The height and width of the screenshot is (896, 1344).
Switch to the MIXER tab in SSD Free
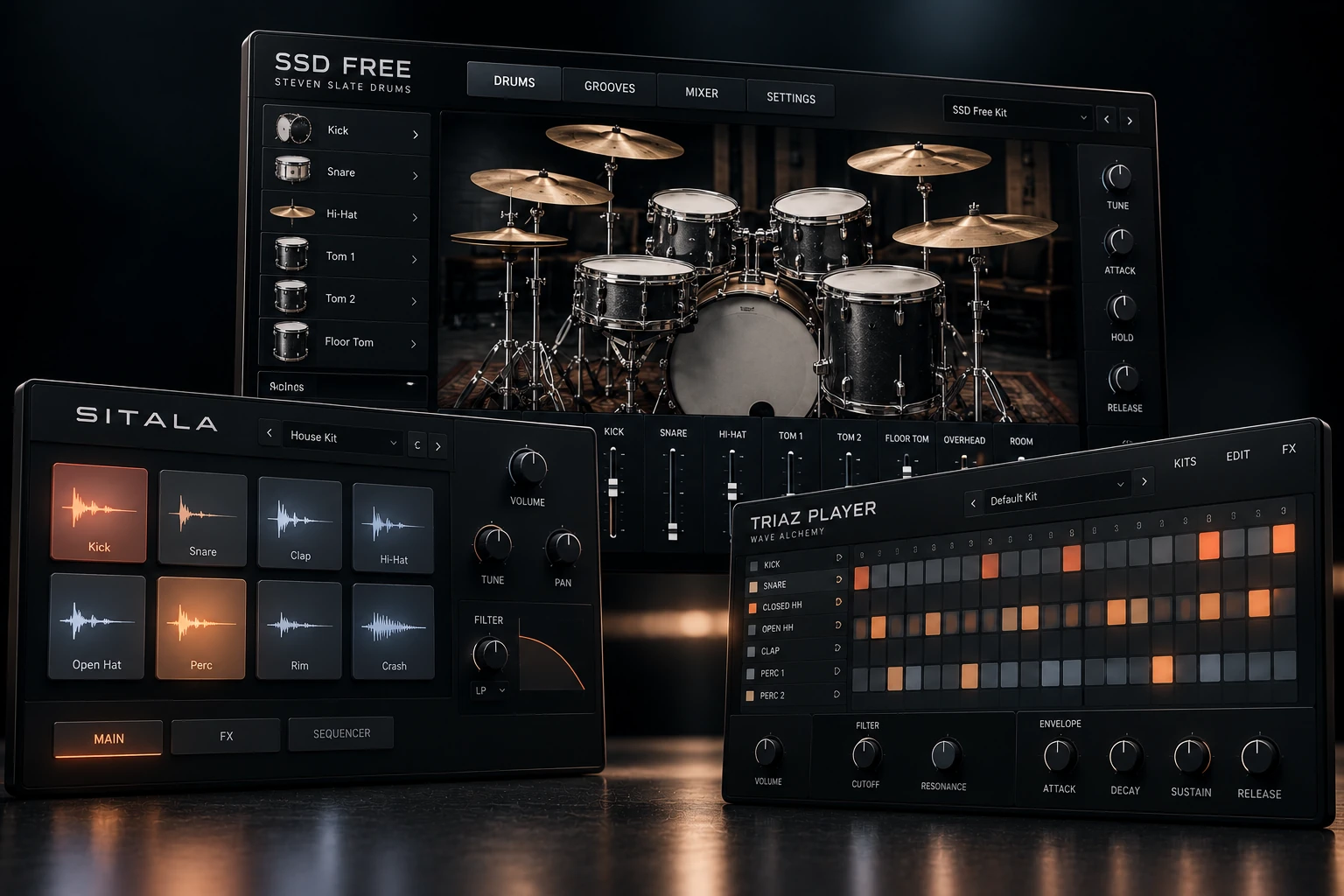(x=702, y=93)
